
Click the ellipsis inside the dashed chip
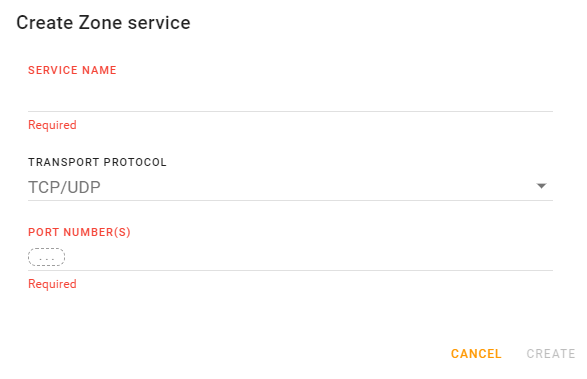coord(46,259)
